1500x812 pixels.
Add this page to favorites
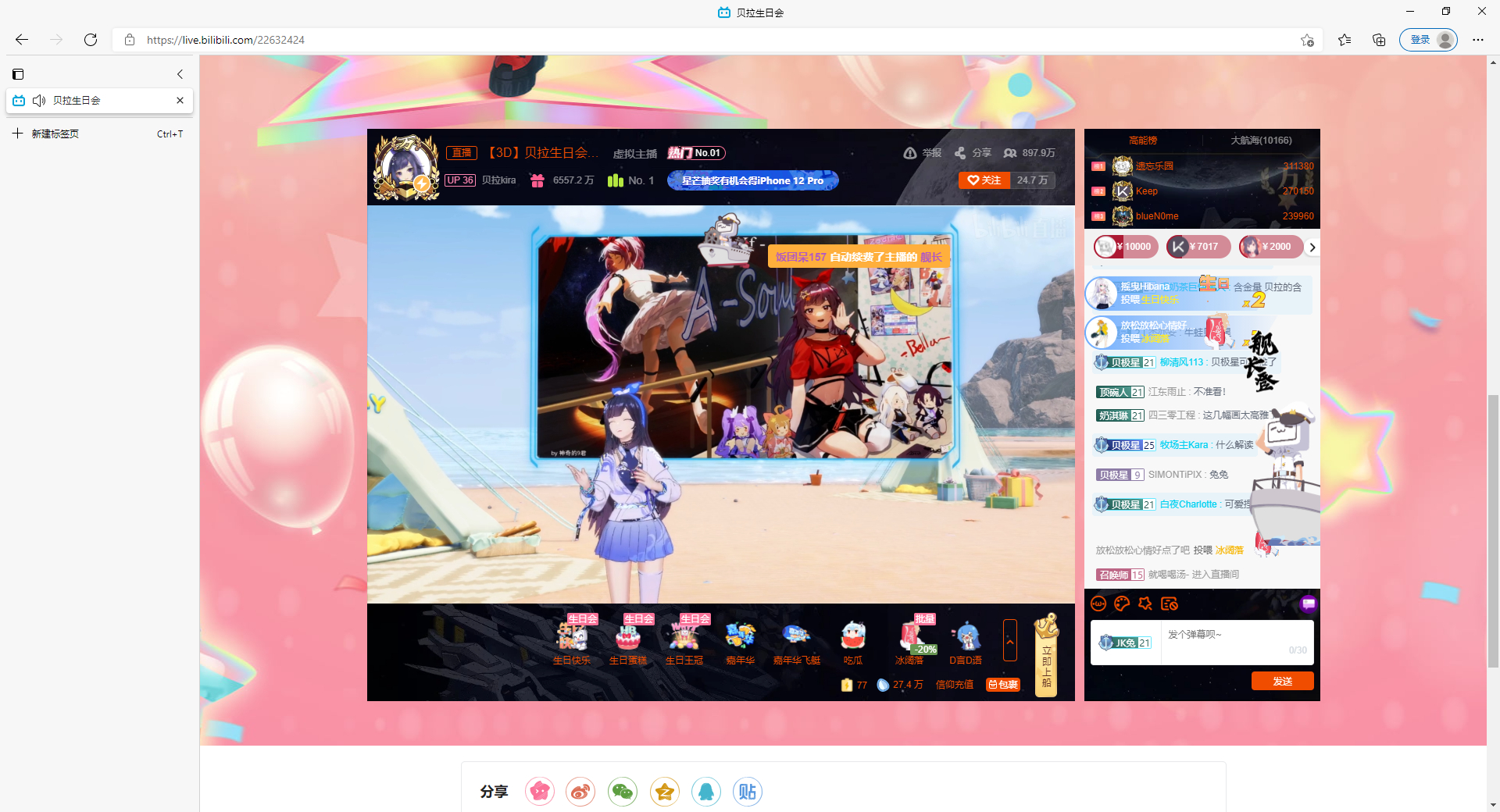(x=1307, y=40)
